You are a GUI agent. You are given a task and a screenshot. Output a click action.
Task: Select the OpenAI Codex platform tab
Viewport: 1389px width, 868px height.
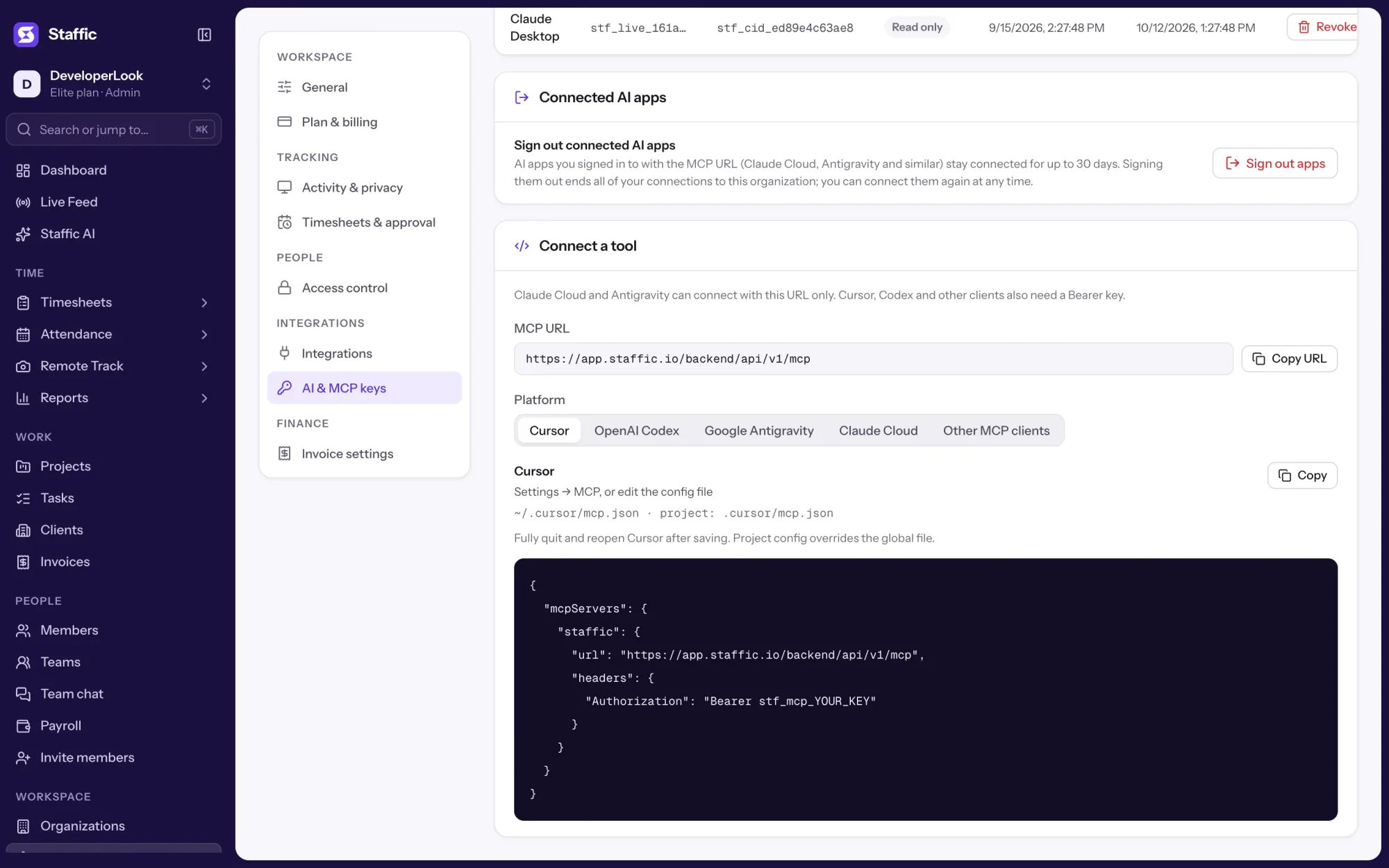click(x=636, y=431)
